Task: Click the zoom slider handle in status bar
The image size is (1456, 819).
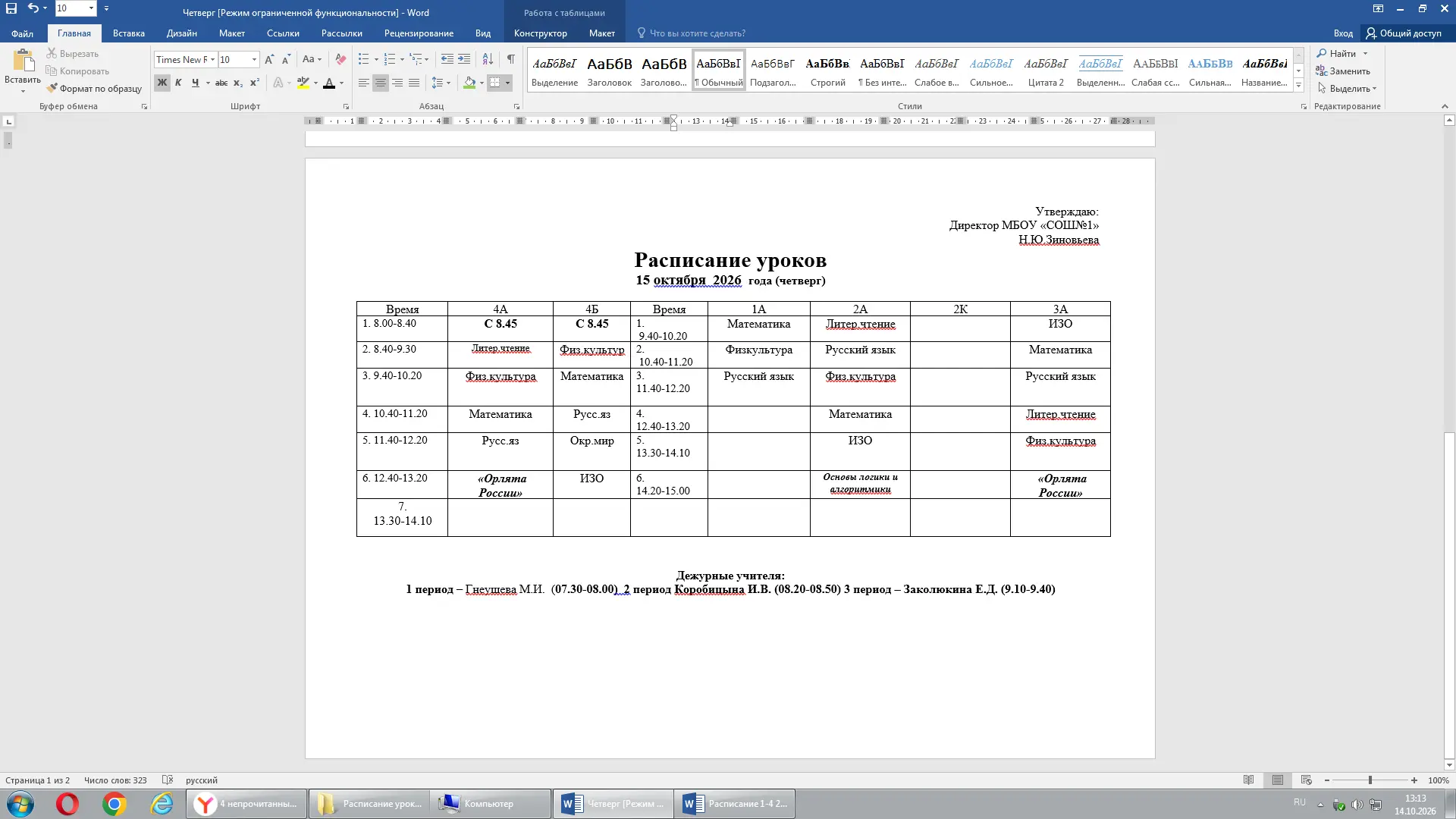Action: coord(1370,780)
